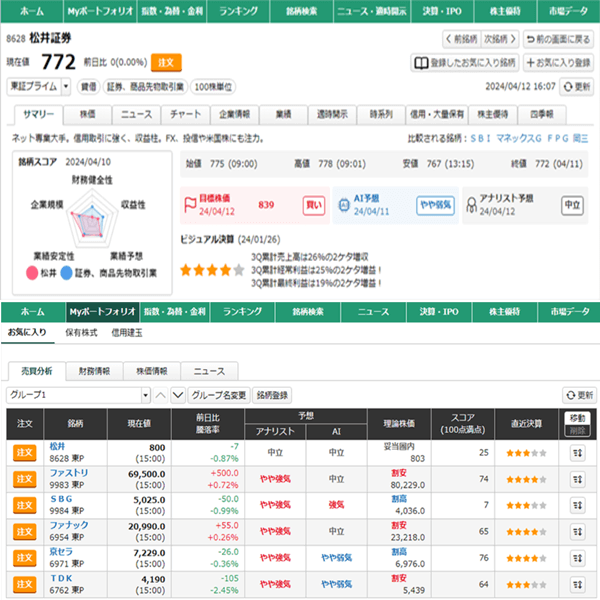Refresh the quote with 更新 beside the 2024/04/12 timestamp
The width and height of the screenshot is (600, 600).
pyautogui.click(x=577, y=87)
